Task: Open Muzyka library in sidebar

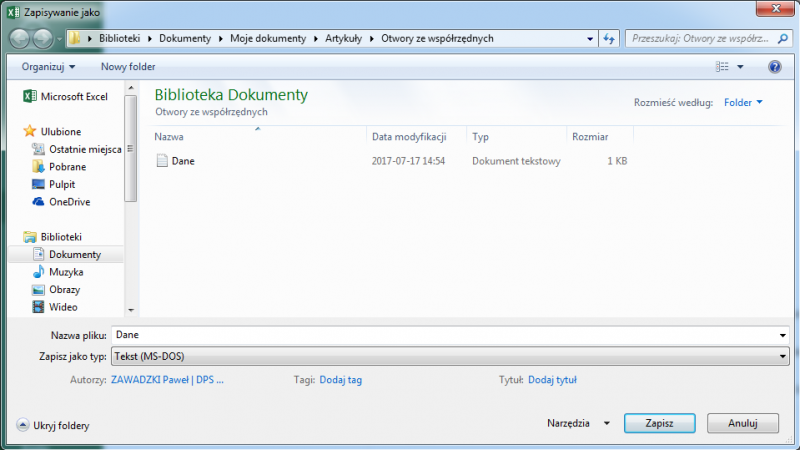Action: tap(66, 272)
